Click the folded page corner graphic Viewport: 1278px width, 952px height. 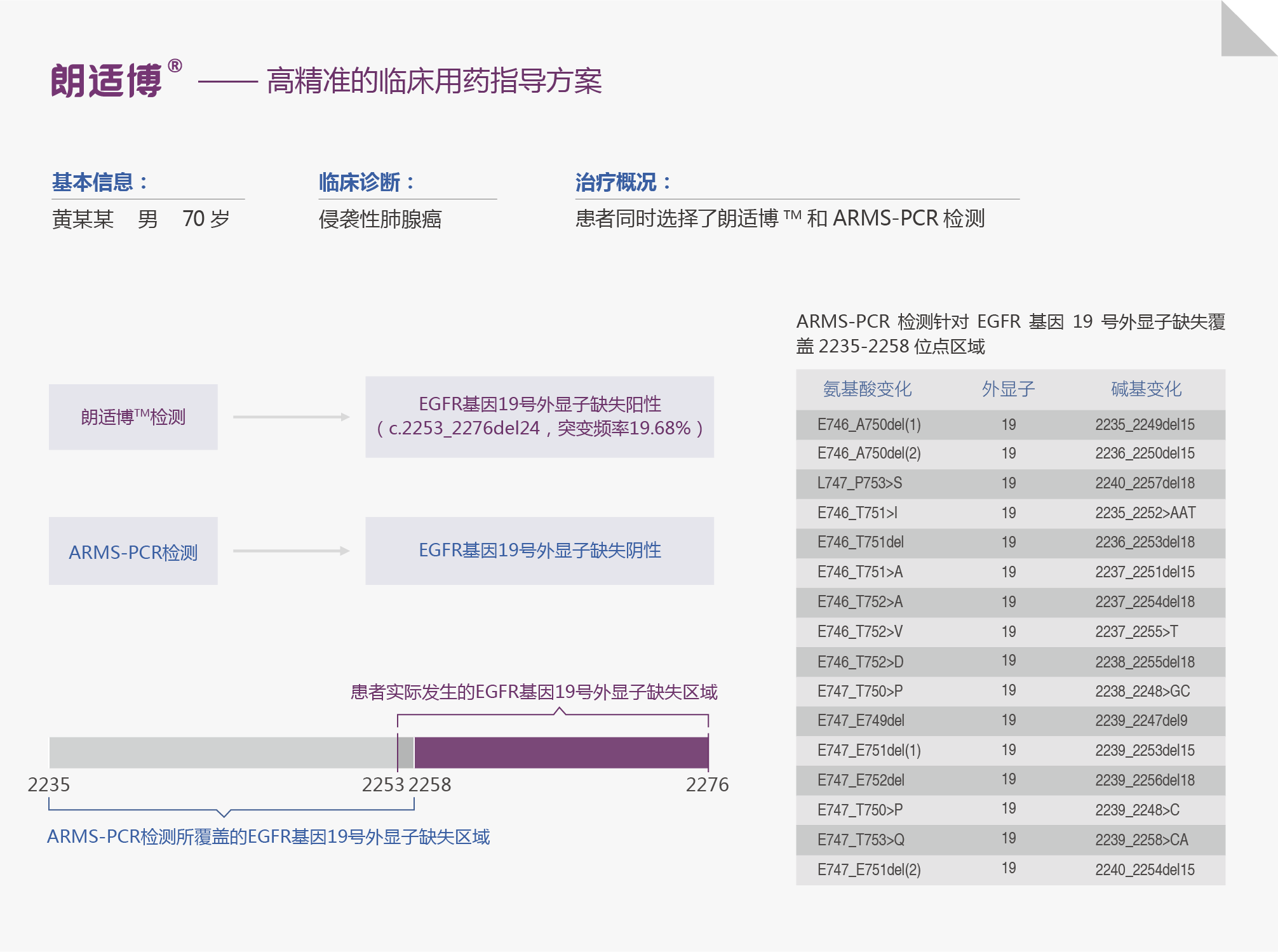(x=1249, y=28)
